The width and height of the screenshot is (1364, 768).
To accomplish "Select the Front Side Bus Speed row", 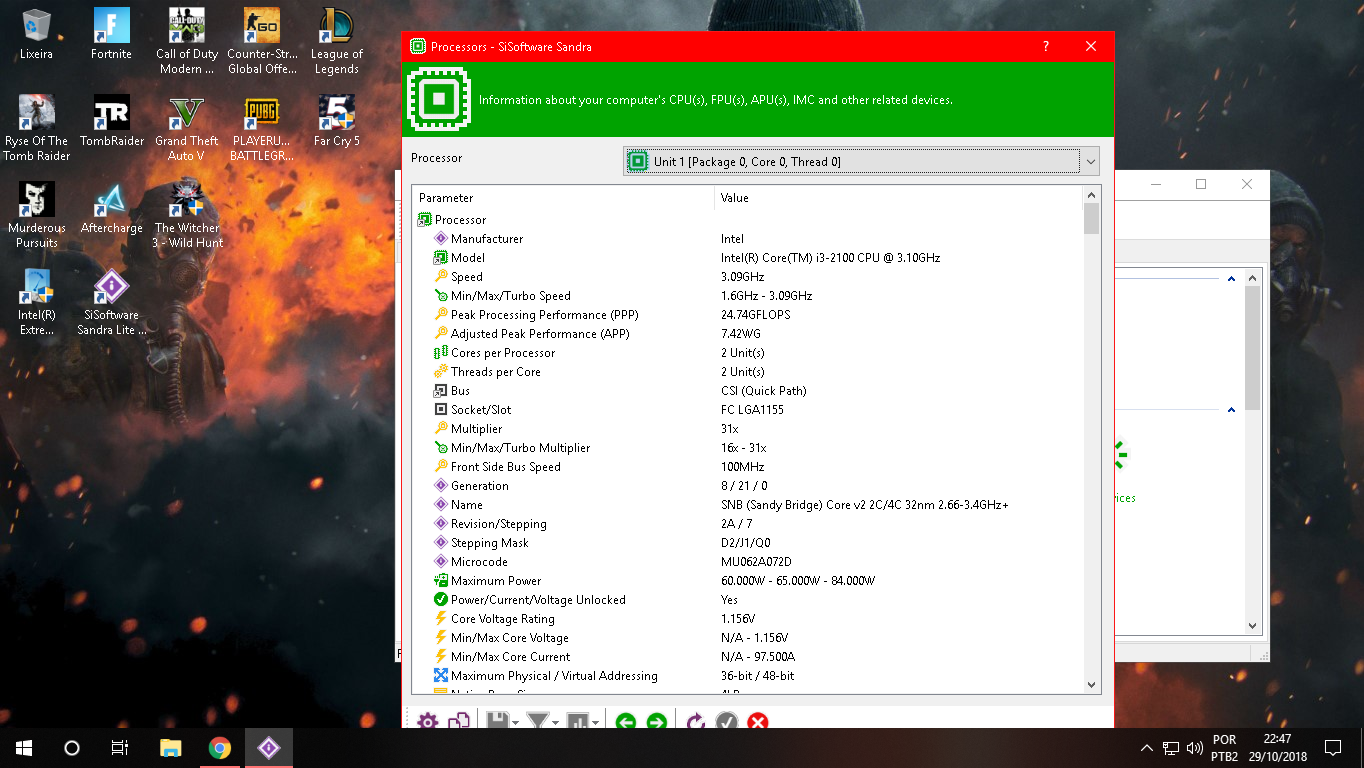I will pyautogui.click(x=748, y=467).
